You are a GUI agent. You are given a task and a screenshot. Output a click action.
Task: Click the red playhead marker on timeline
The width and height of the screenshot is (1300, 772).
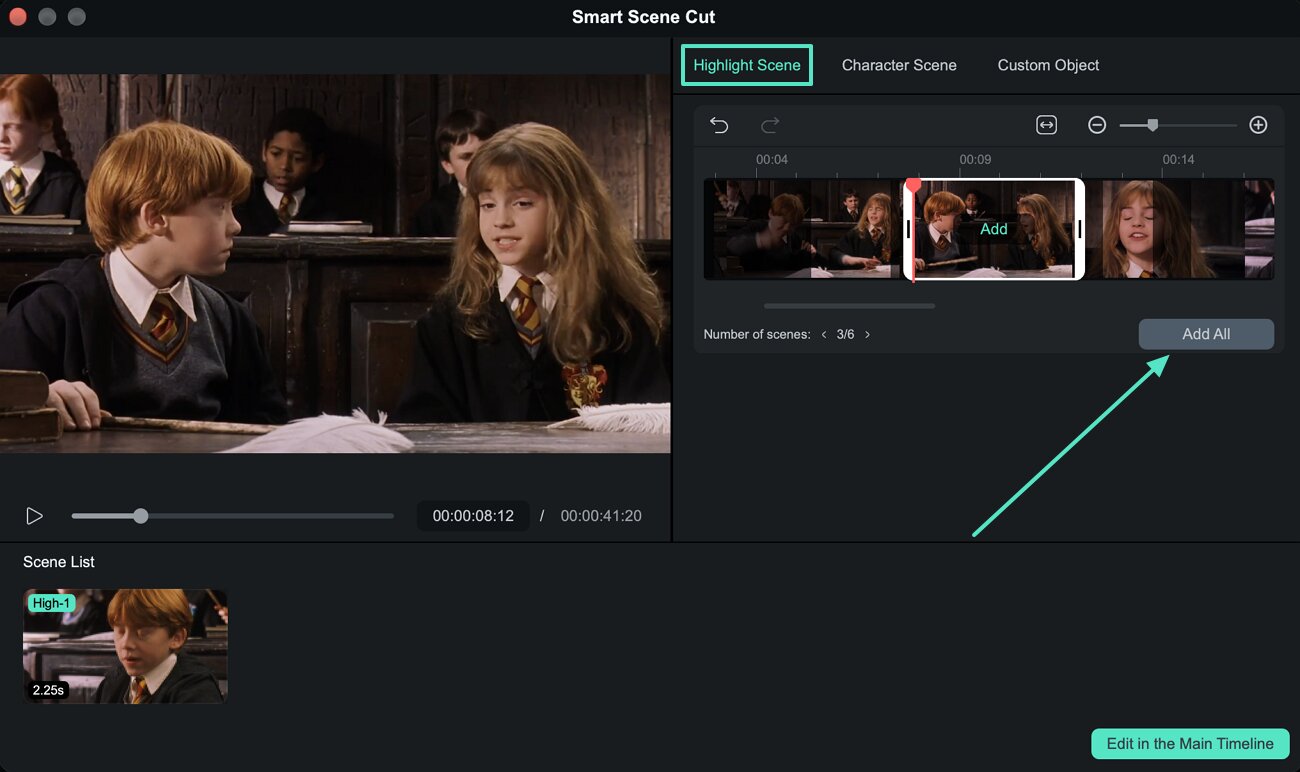[x=913, y=186]
